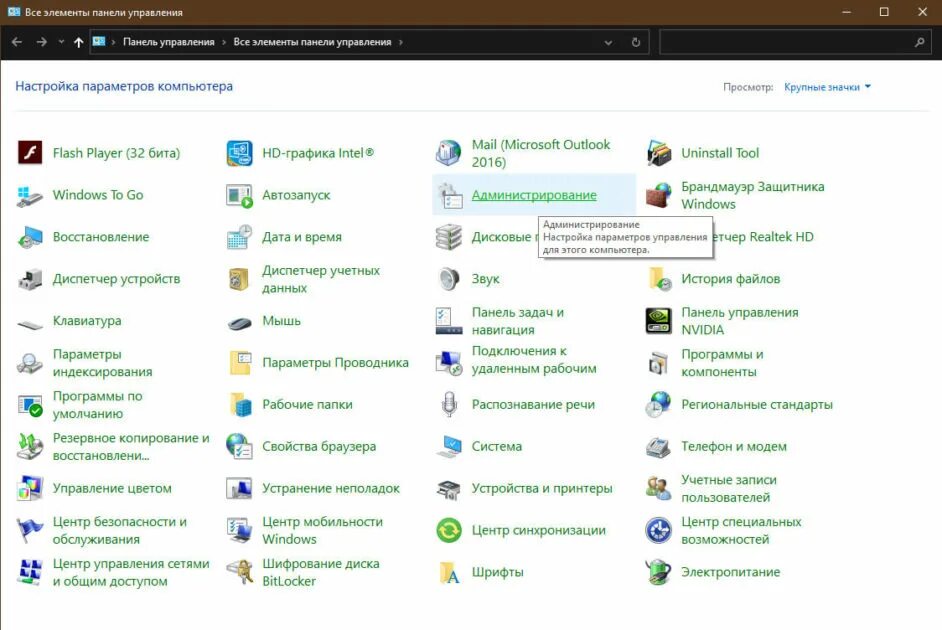Expand the chevron after the address bar root icon

[x=113, y=42]
